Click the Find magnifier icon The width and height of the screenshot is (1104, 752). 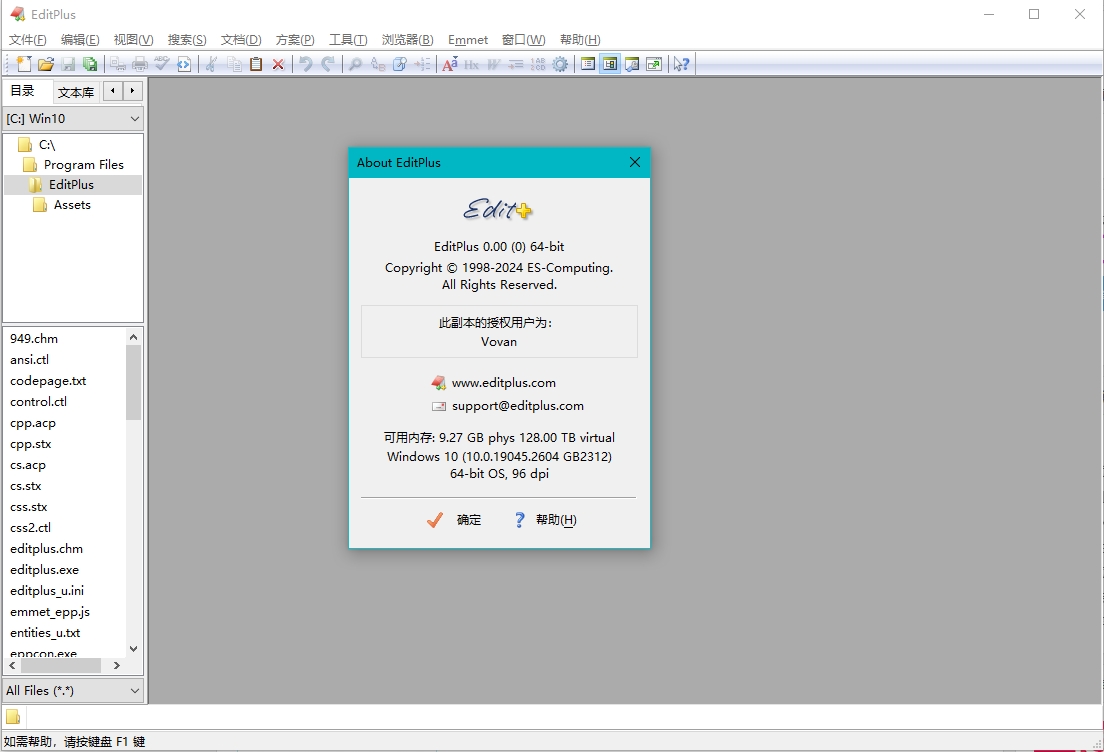pyautogui.click(x=356, y=64)
